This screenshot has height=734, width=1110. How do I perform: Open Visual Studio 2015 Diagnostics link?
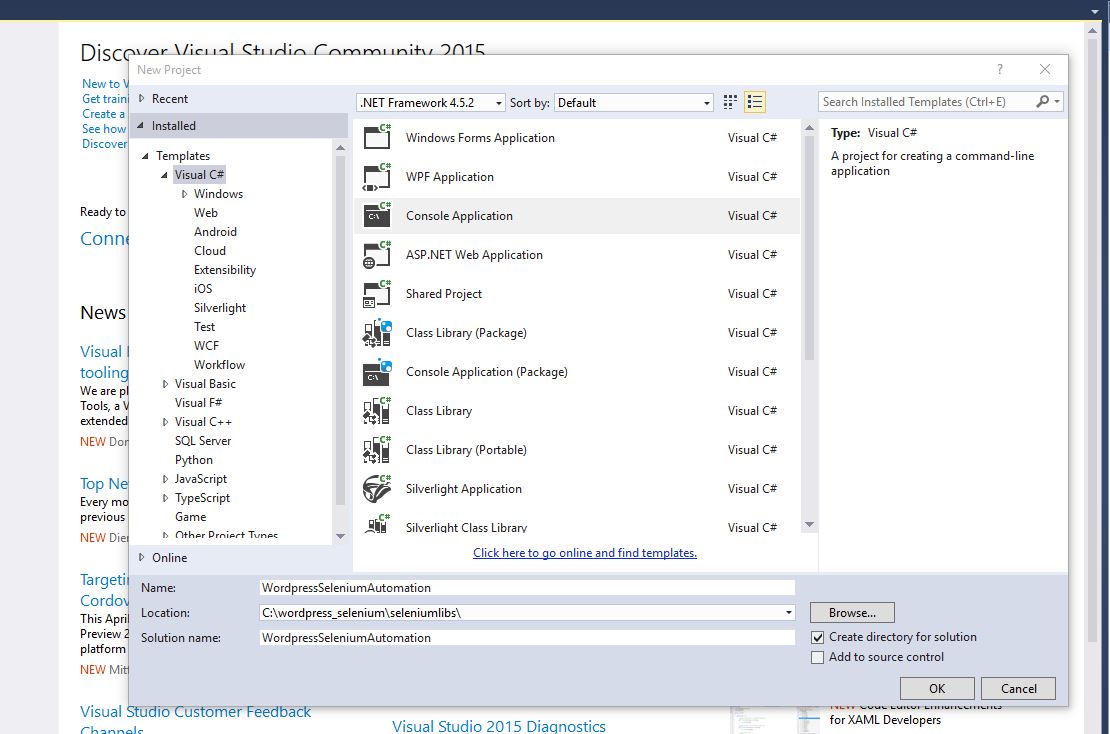499,726
